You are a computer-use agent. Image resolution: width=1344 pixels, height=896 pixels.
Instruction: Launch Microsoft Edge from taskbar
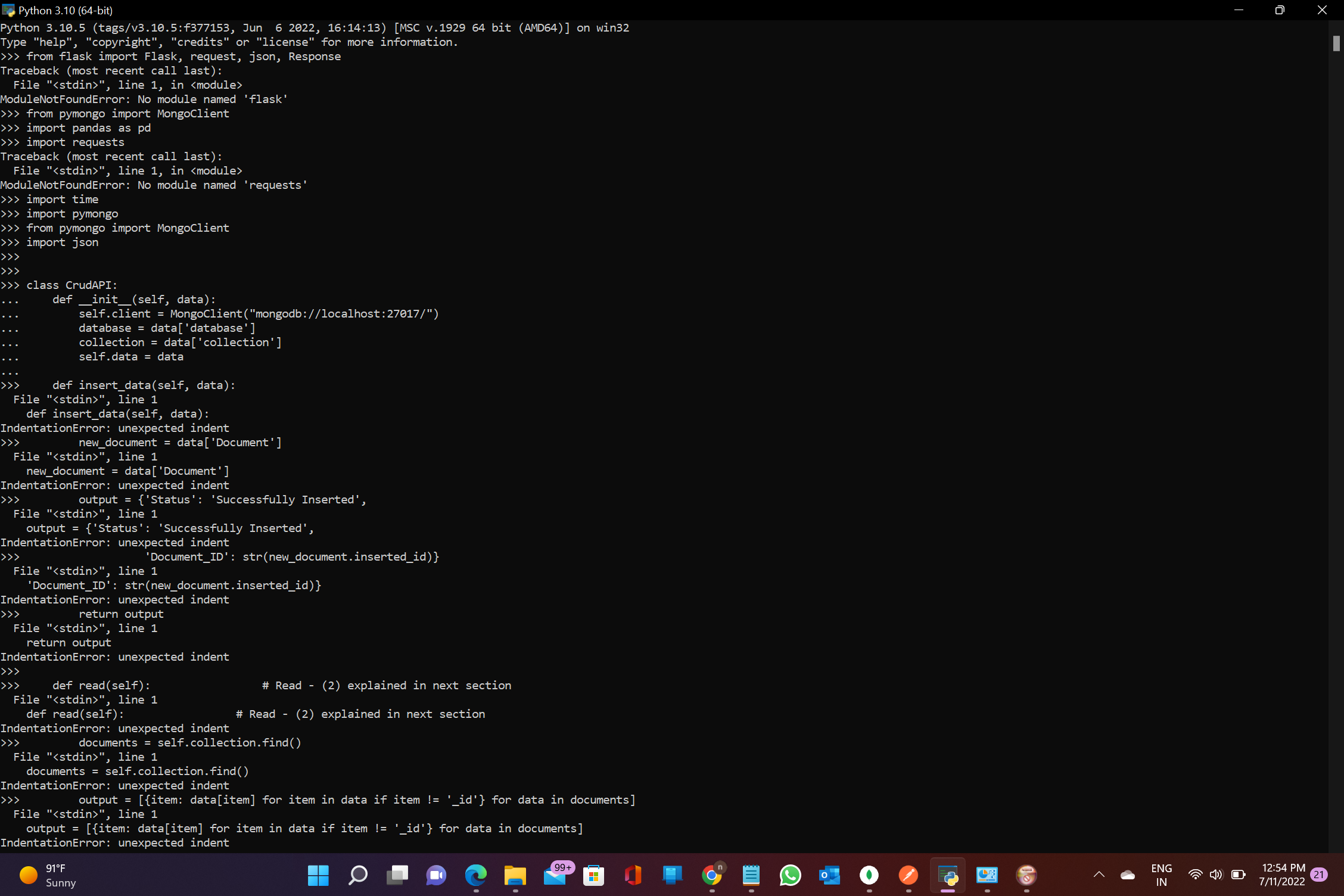point(475,875)
